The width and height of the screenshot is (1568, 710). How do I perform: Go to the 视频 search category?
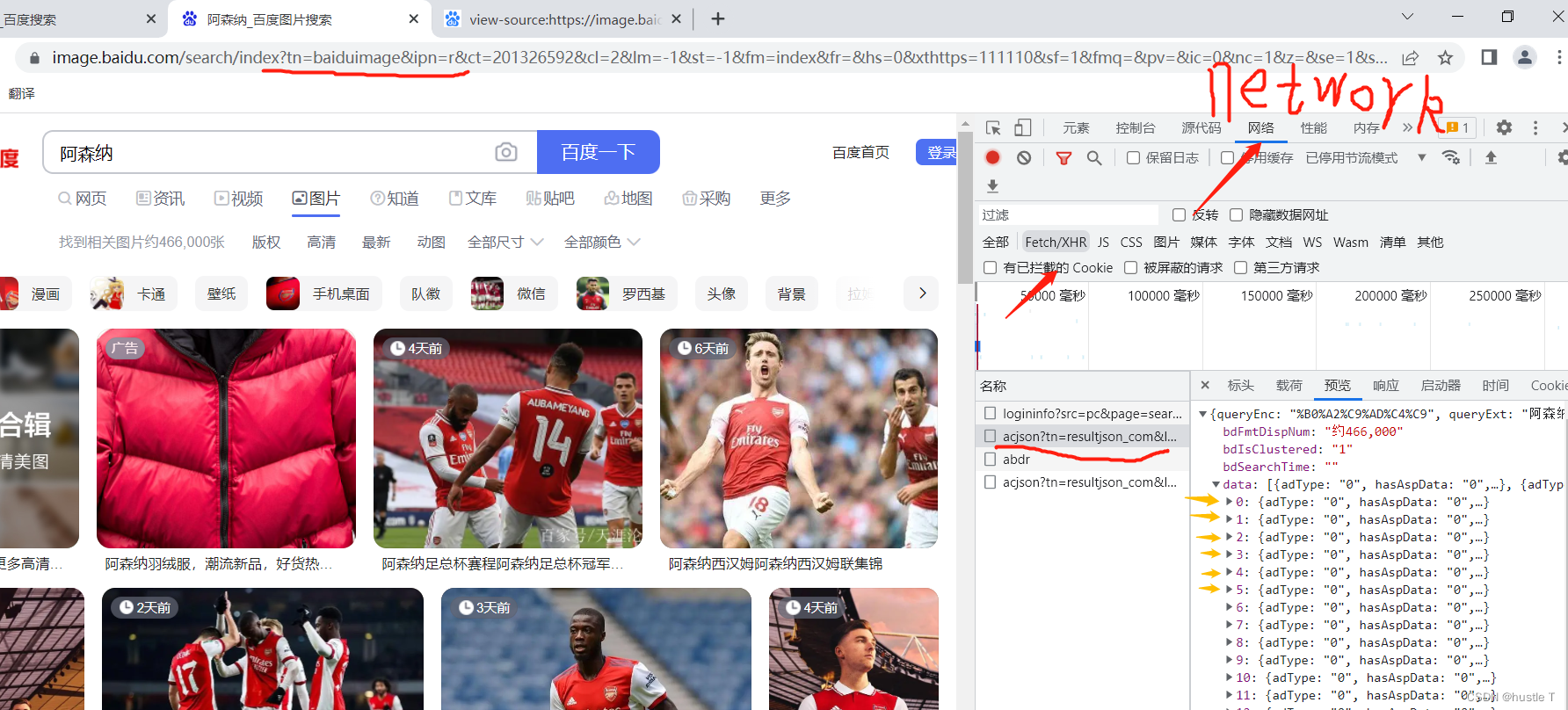(x=239, y=199)
